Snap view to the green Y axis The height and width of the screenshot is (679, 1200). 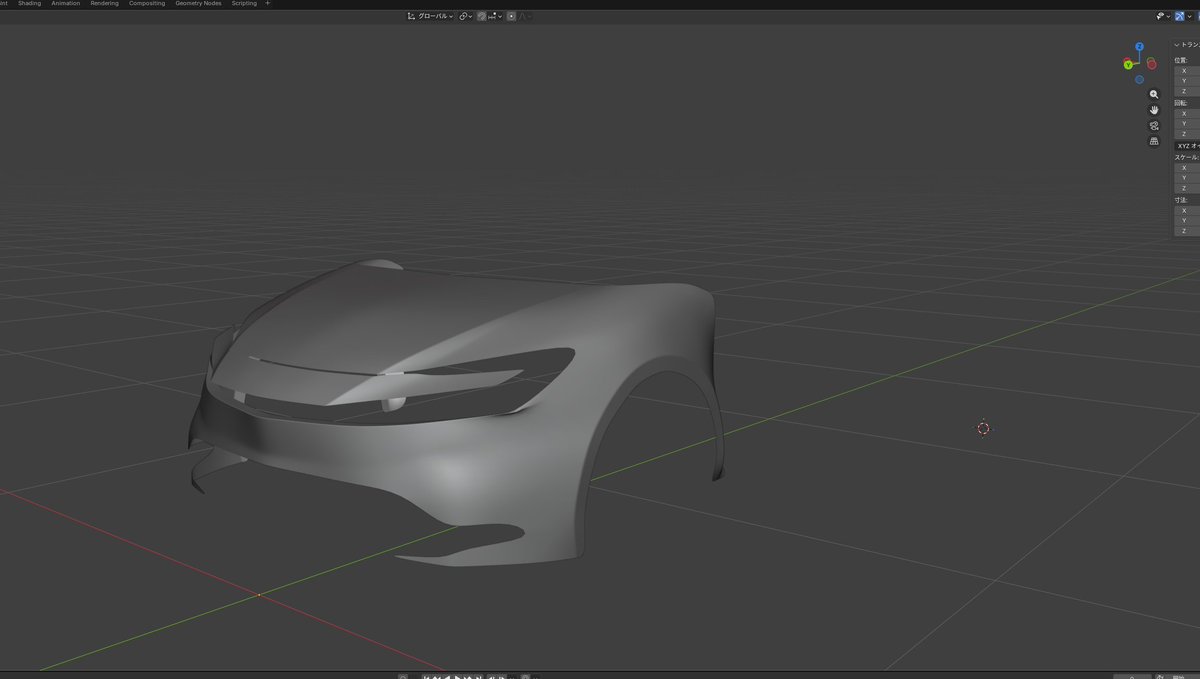(x=1128, y=65)
